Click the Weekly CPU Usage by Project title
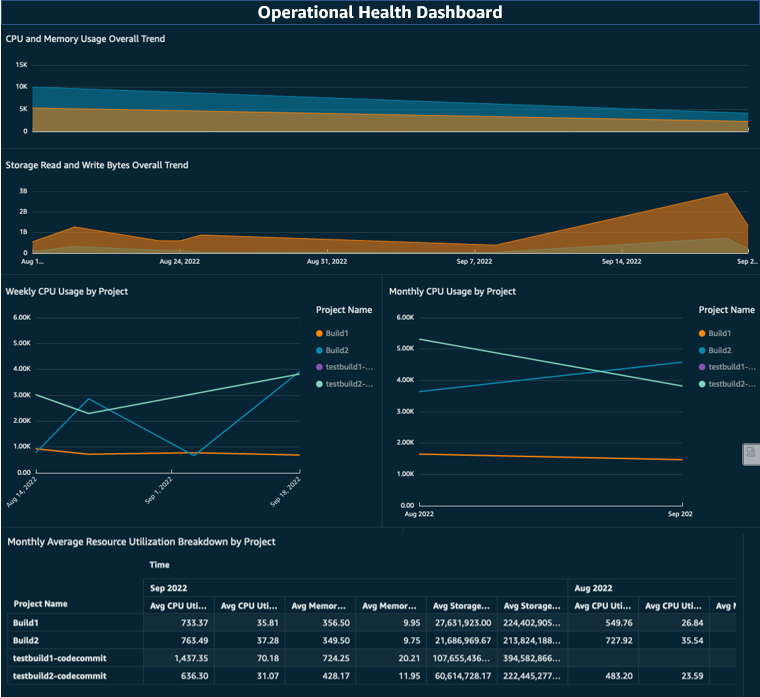 coord(67,292)
